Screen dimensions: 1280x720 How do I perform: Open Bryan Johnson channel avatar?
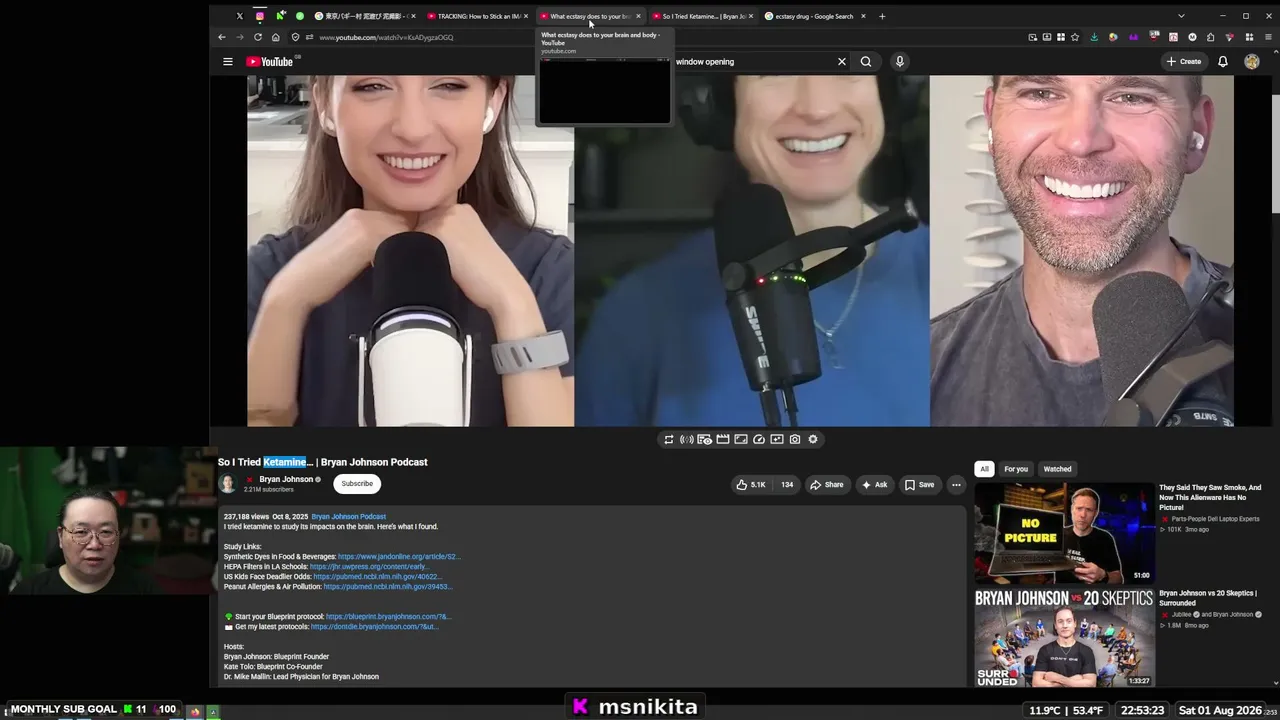[x=228, y=484]
